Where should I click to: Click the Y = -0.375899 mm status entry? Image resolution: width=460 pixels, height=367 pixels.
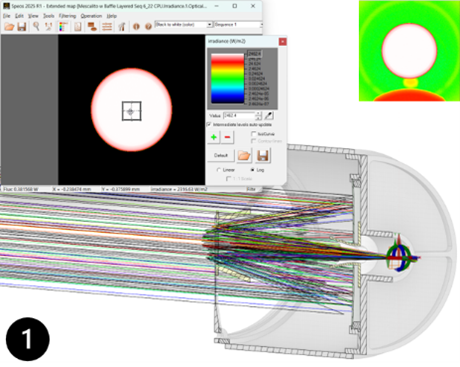121,189
